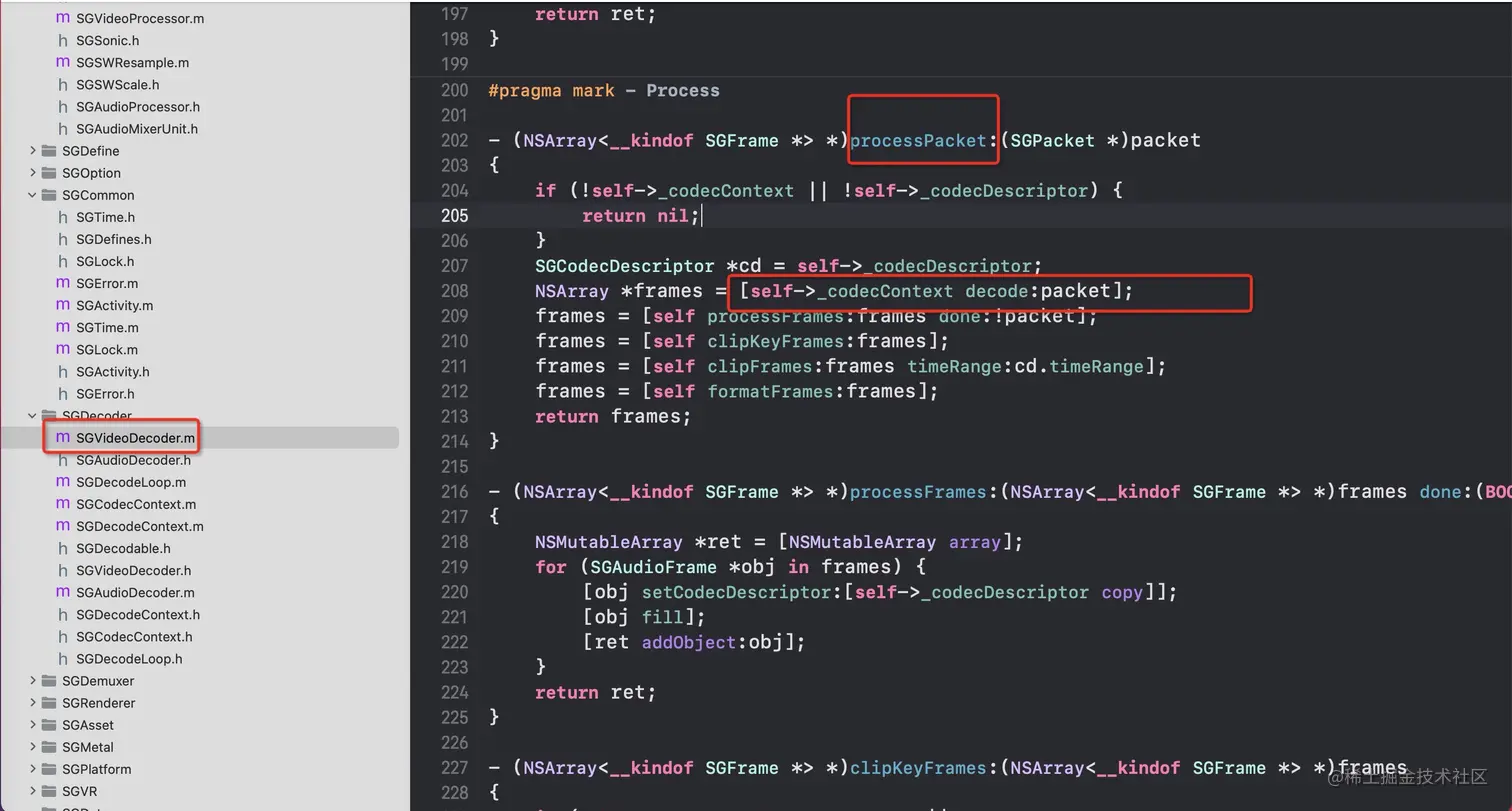1512x811 pixels.
Task: Click the 'h' icon next to SGSWScale.h
Action: (63, 84)
